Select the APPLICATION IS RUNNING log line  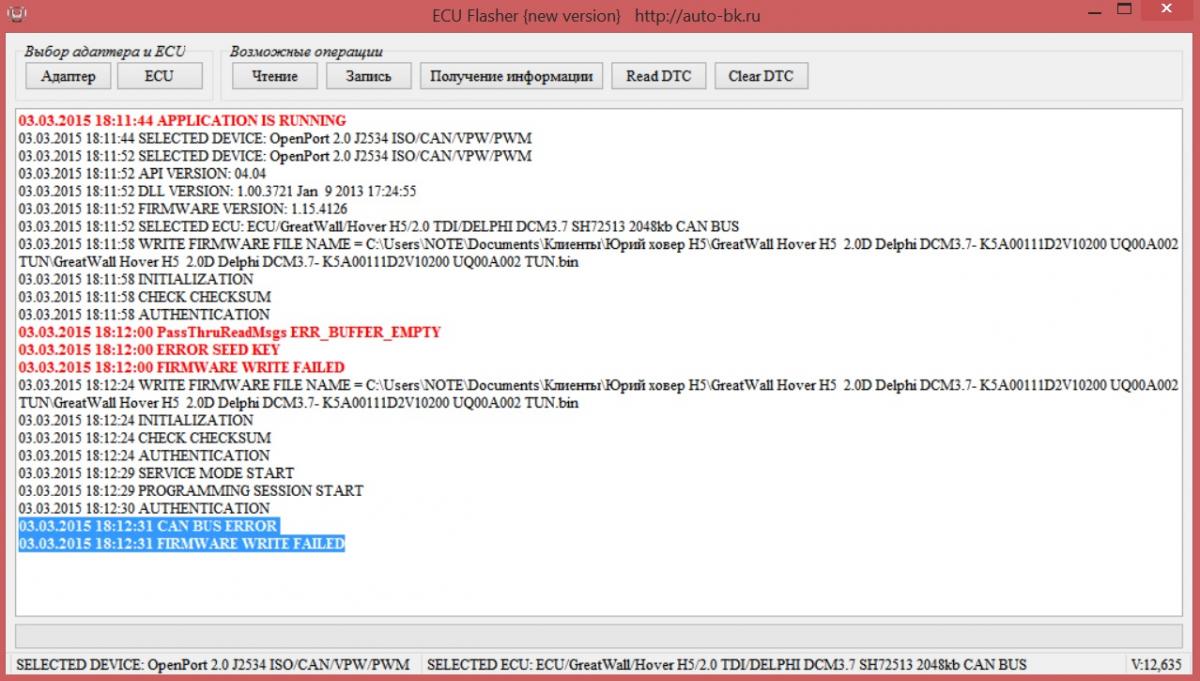(182, 120)
